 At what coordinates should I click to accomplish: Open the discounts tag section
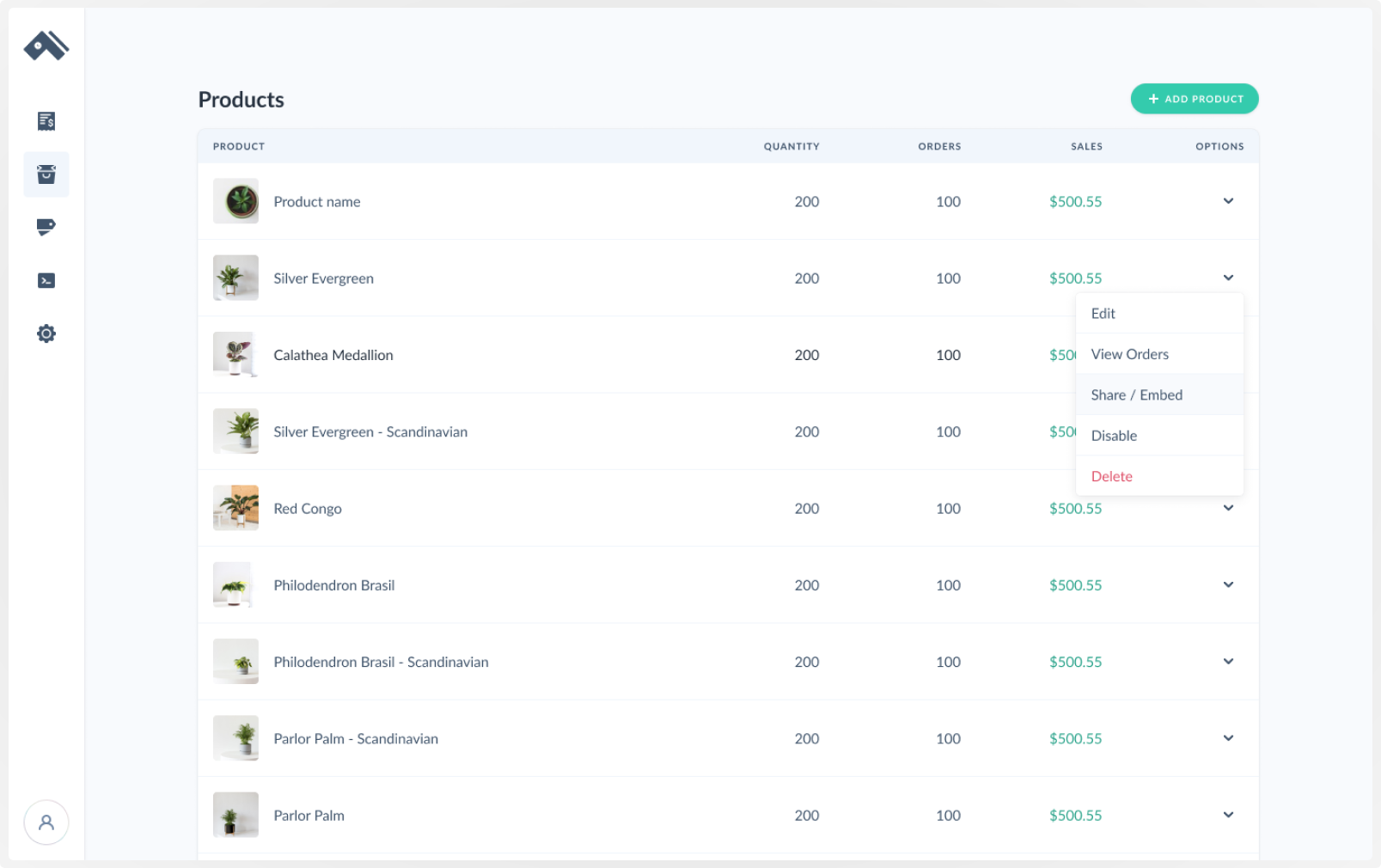click(46, 227)
